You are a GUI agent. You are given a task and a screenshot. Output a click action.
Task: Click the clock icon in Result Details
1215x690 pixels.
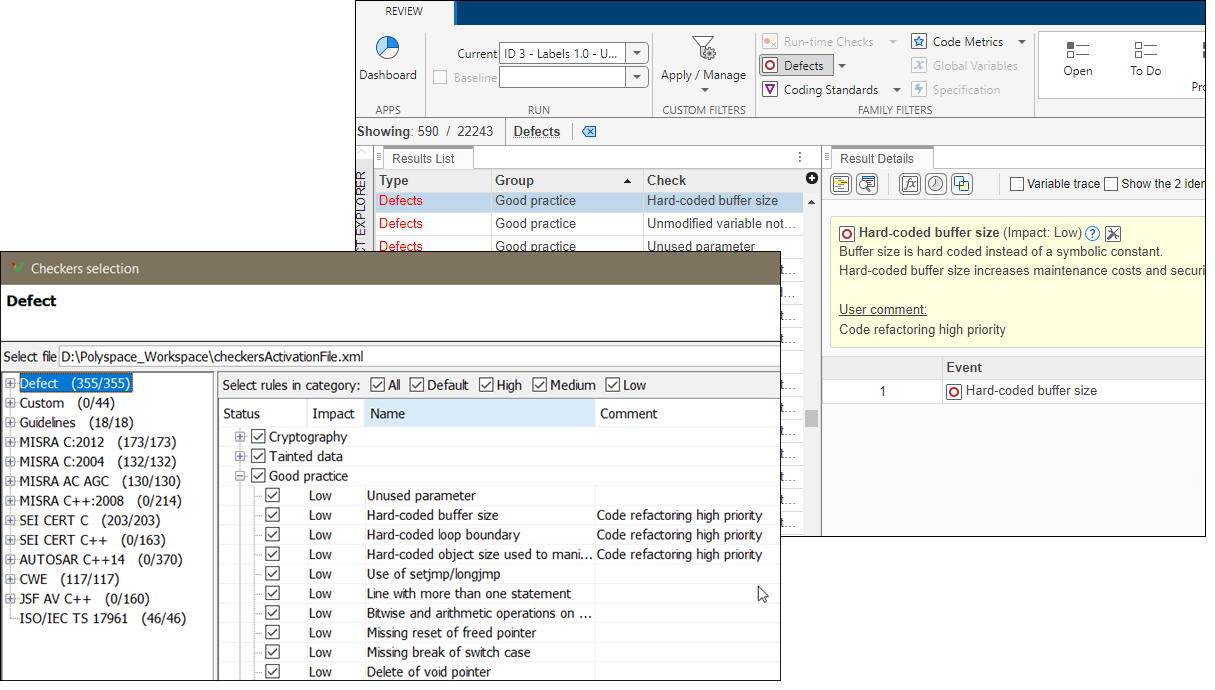(x=935, y=184)
